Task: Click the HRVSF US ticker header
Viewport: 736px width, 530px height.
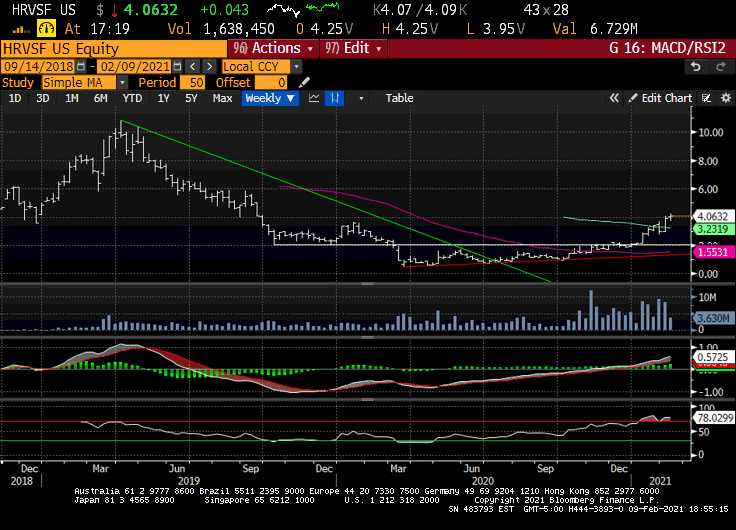Action: 44,10
